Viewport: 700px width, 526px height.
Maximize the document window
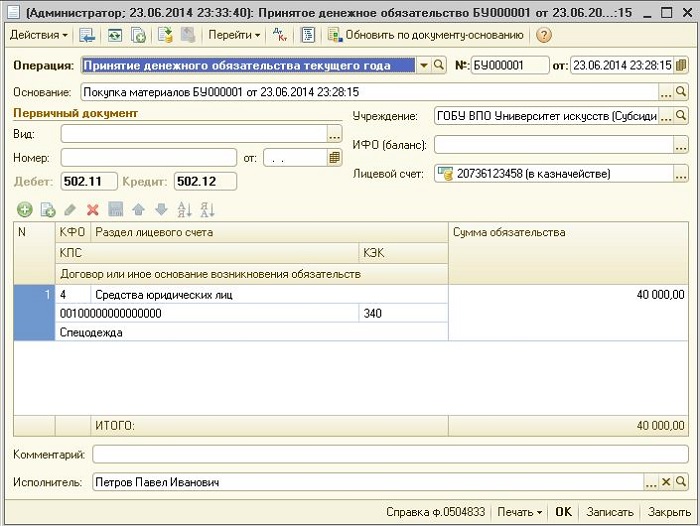[x=666, y=12]
